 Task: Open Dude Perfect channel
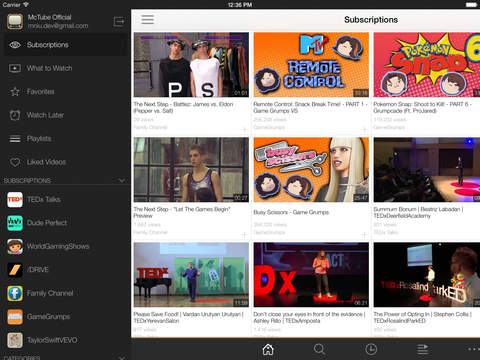65,223
